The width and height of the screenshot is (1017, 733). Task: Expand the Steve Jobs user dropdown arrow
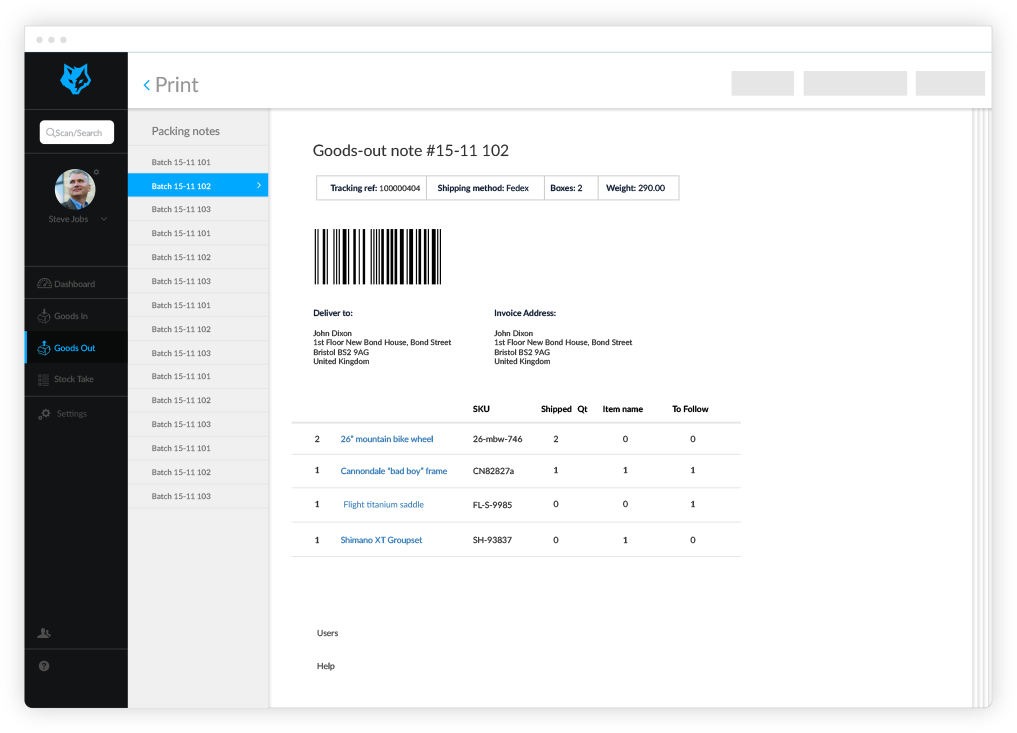(104, 219)
